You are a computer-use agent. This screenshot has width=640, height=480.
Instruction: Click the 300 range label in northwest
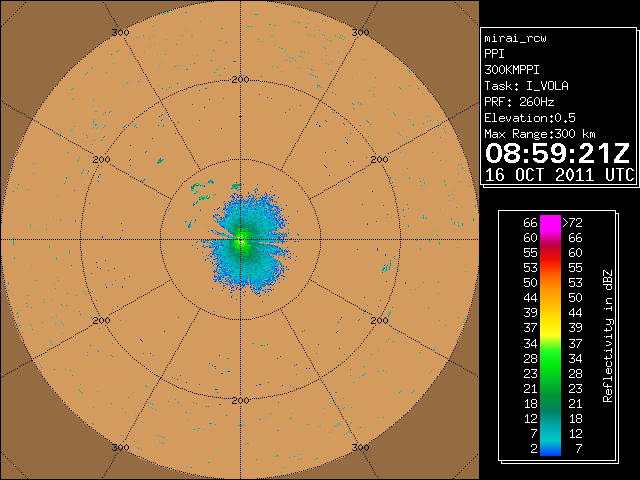pyautogui.click(x=120, y=32)
